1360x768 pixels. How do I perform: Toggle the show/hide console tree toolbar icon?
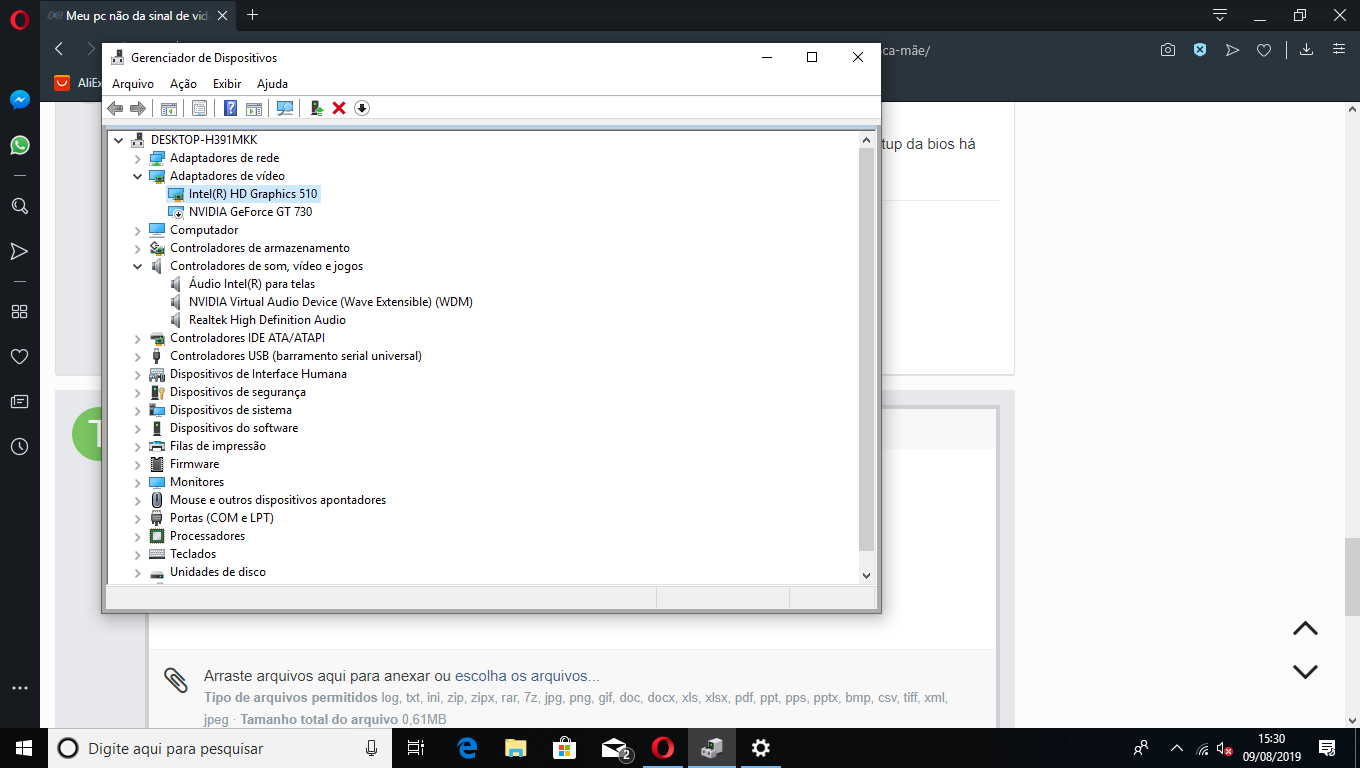(x=169, y=108)
